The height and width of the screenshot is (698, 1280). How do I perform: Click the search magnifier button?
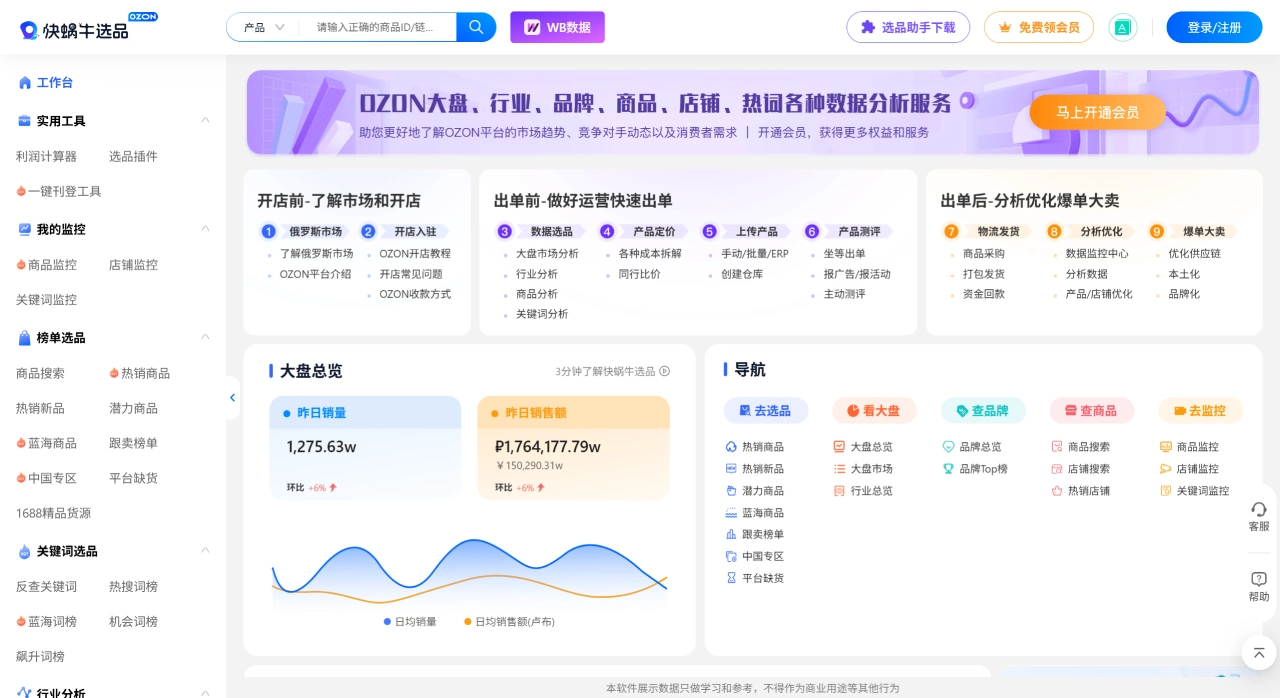pos(476,27)
